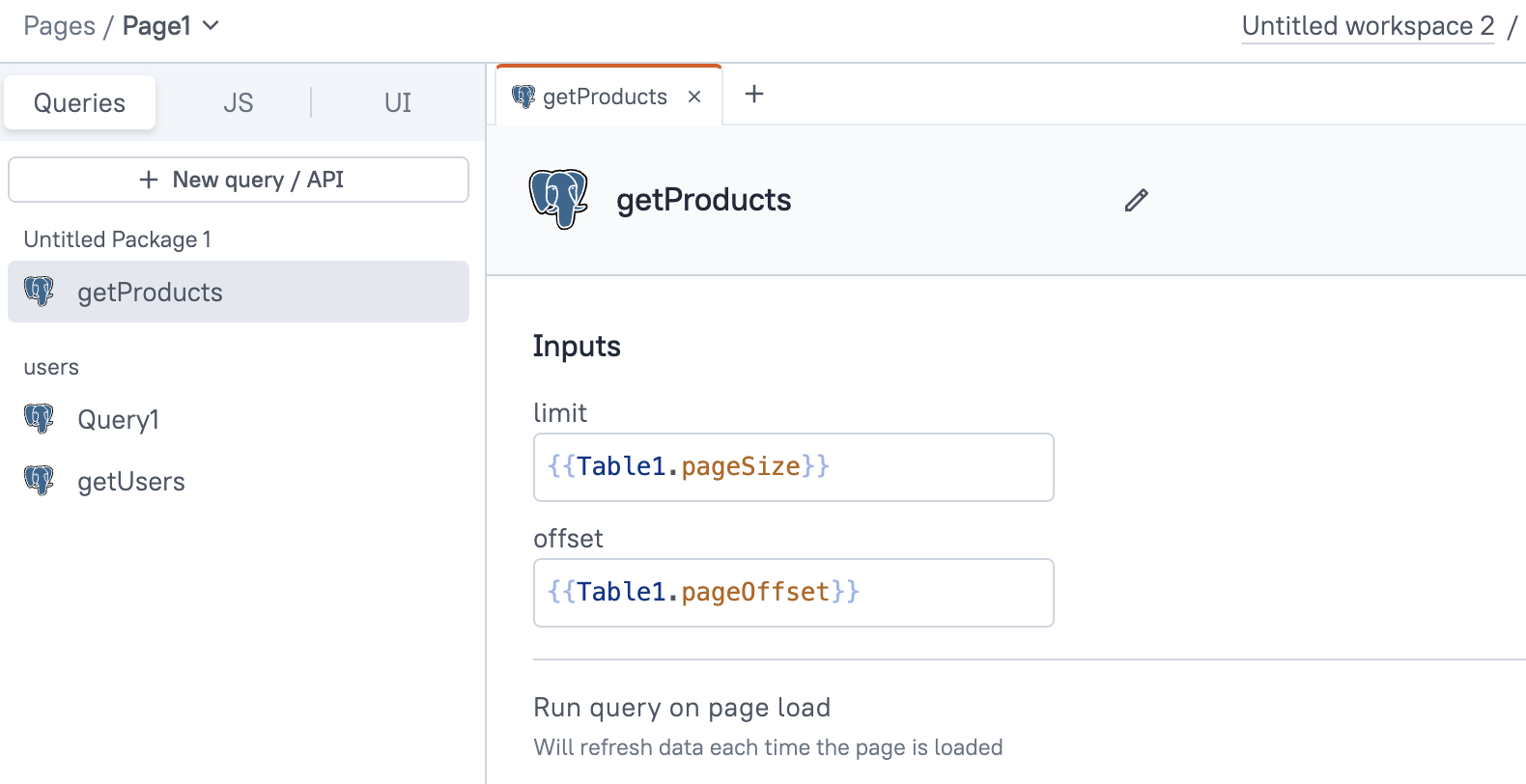
Task: Click the Pages breadcrumb
Action: point(59,26)
